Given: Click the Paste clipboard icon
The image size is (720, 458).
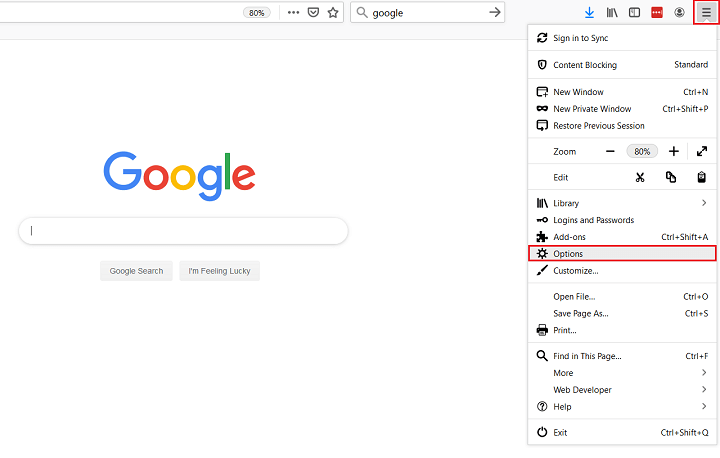Looking at the screenshot, I should tap(701, 177).
